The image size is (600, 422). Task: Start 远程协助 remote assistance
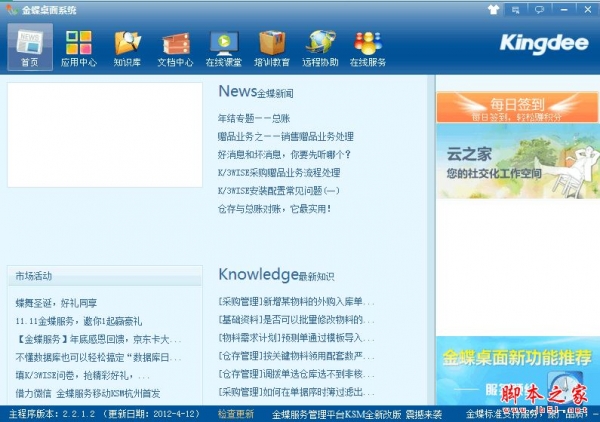(320, 48)
